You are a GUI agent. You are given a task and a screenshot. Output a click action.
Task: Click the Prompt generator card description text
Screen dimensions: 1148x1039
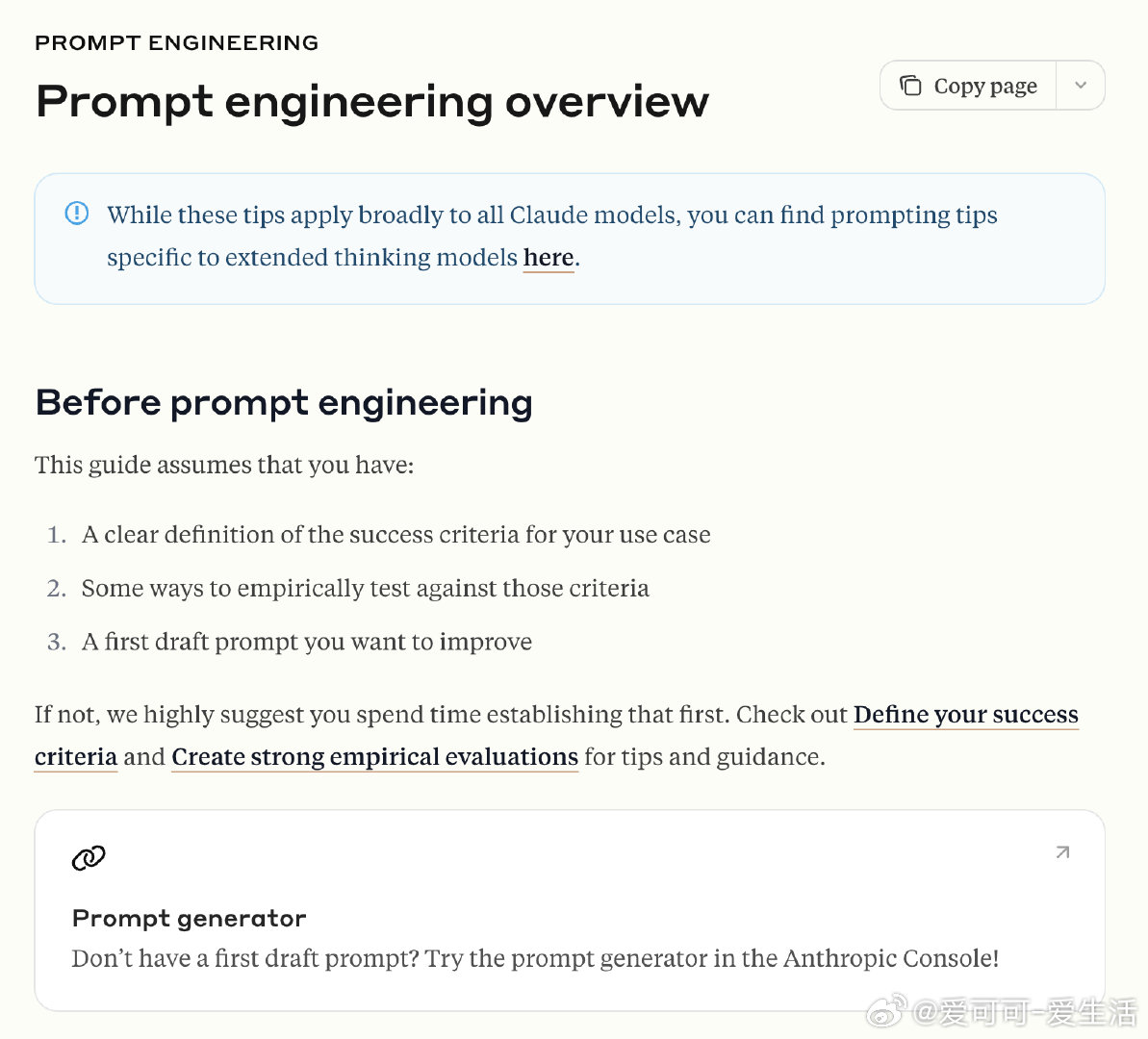coord(535,958)
